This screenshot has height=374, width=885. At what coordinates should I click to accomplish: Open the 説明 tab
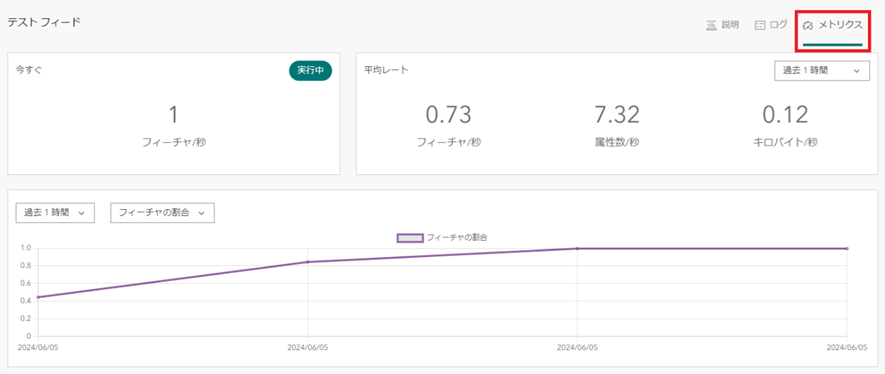pos(722,25)
